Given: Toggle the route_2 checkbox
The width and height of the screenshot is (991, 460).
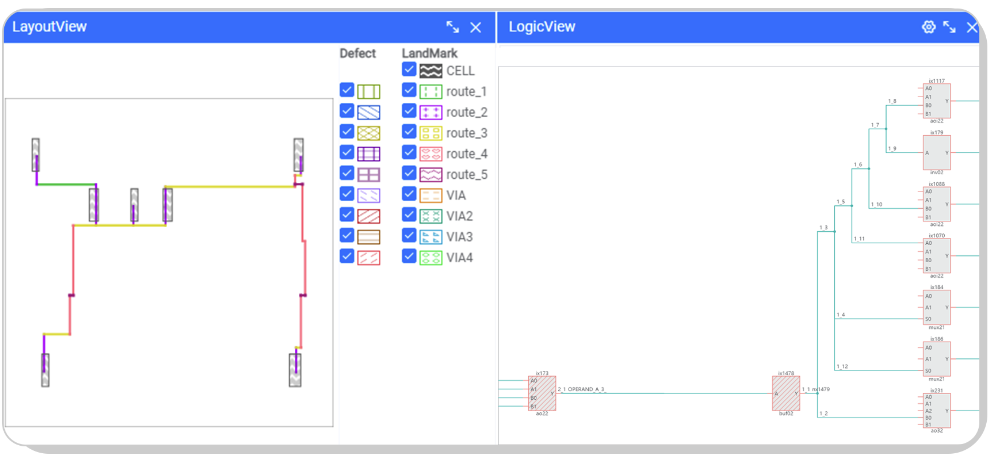Looking at the screenshot, I should (x=409, y=112).
